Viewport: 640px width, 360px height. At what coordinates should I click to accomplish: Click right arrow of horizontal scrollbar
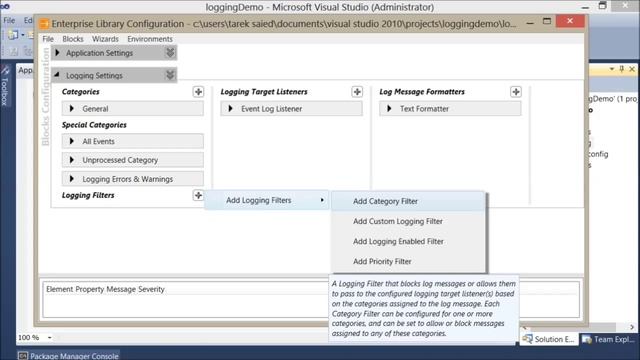632,327
